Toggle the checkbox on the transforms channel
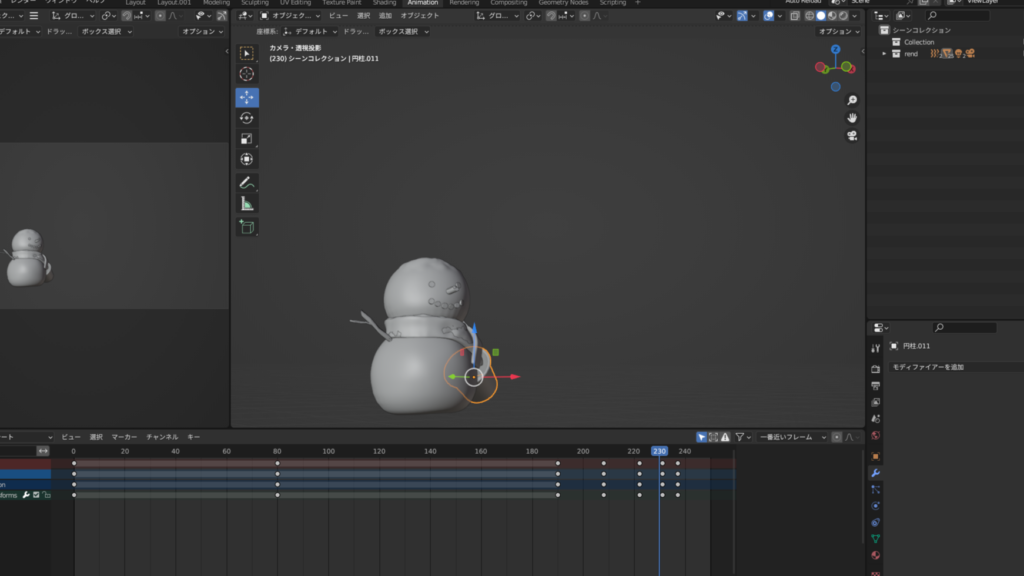The width and height of the screenshot is (1024, 576). 36,495
